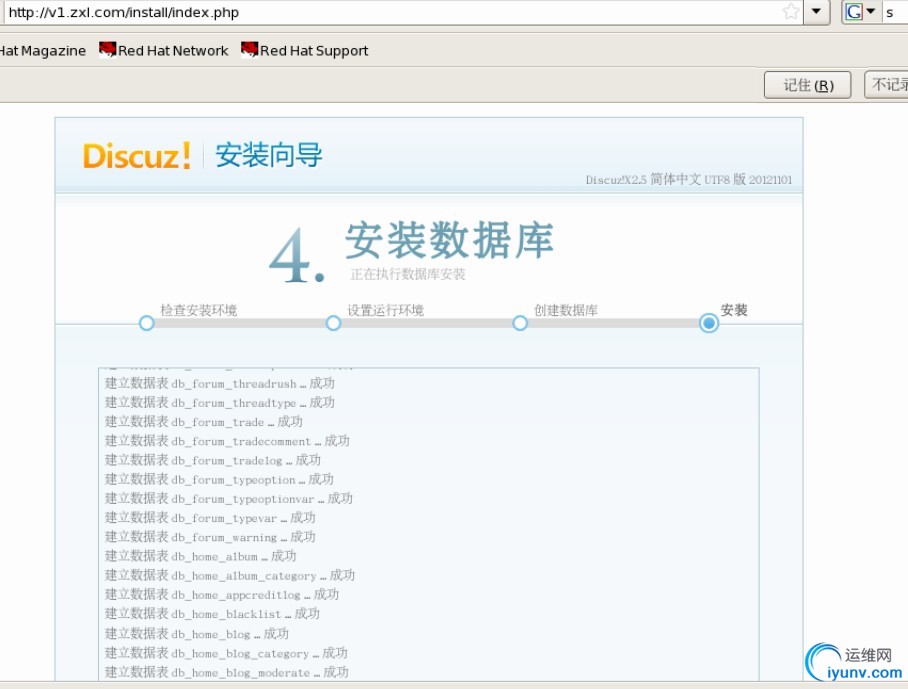
Task: Select the db_home_blog_moderate log line
Action: [227, 672]
